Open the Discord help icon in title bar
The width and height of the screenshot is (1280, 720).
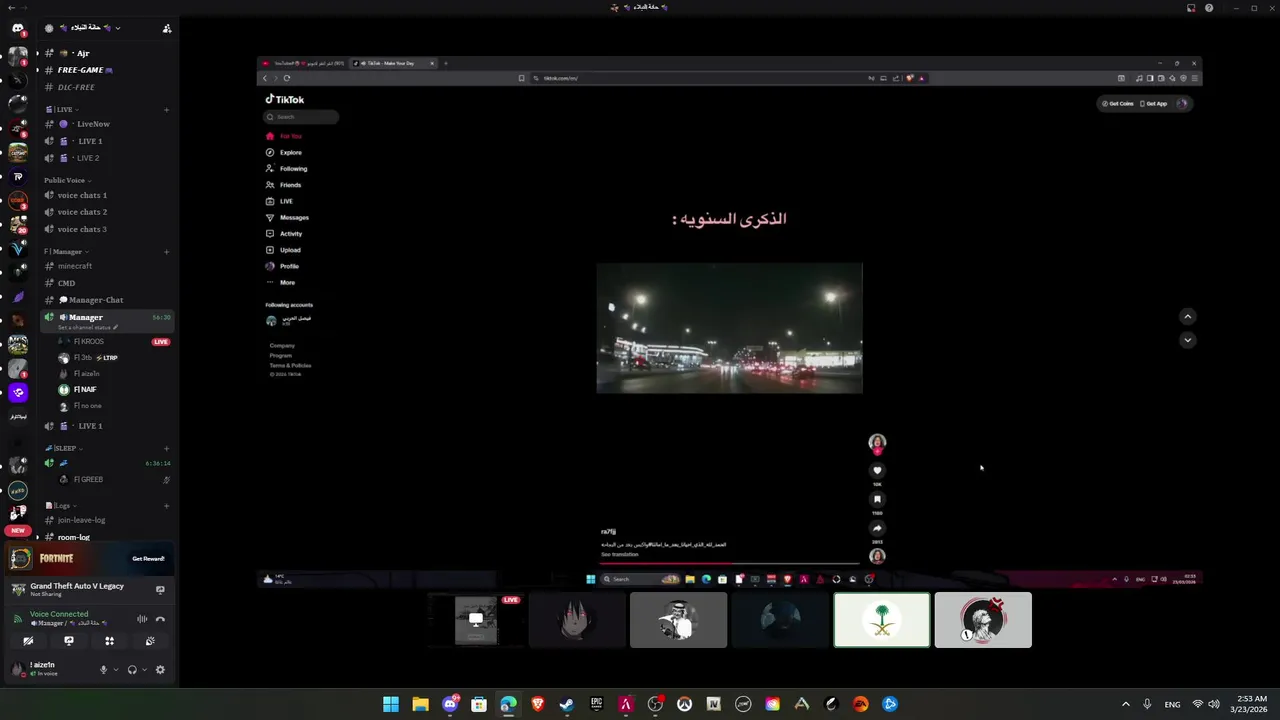1209,8
